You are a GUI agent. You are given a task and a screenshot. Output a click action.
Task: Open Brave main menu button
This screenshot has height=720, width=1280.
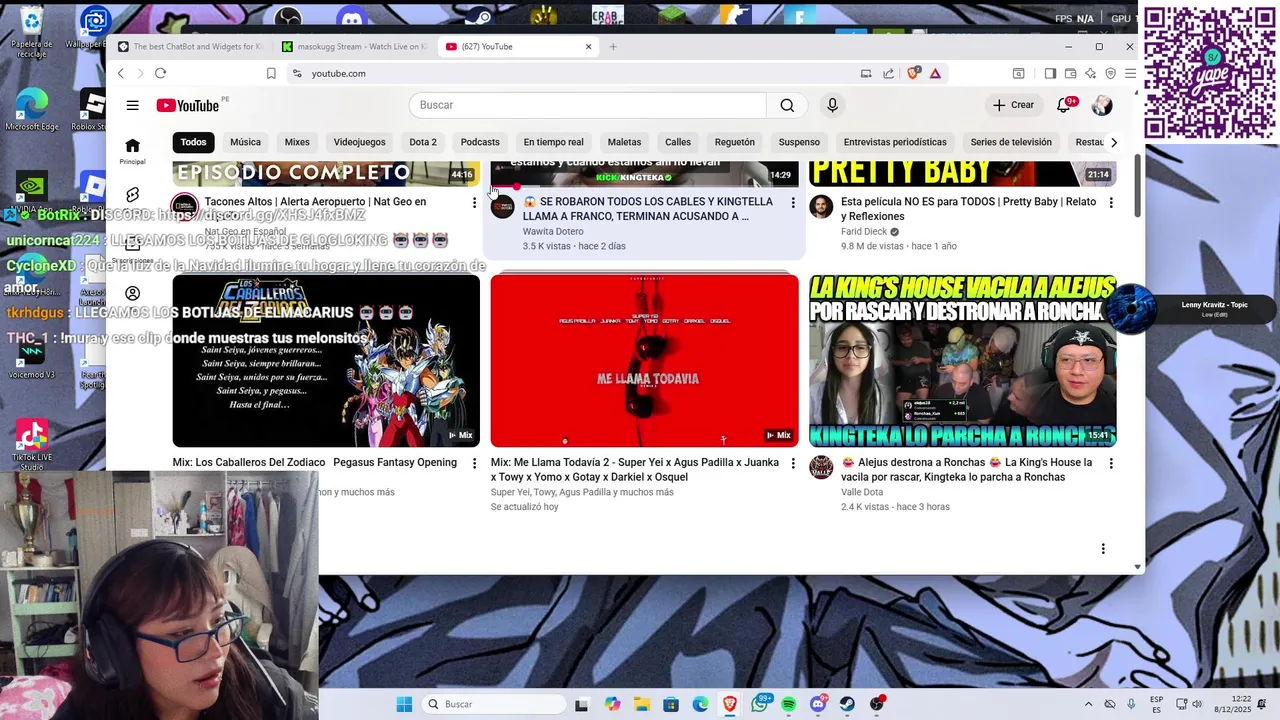pos(1130,73)
